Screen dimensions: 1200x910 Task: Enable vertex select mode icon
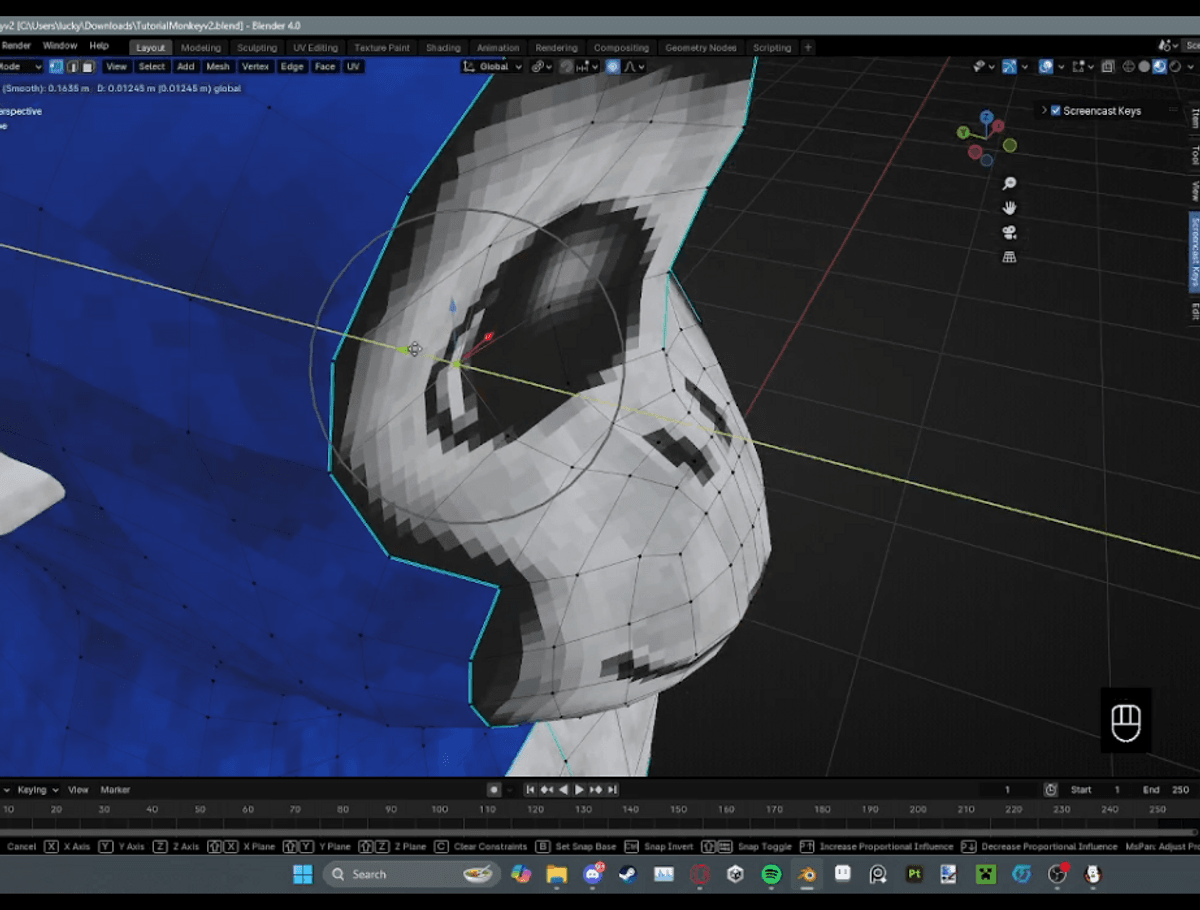[x=56, y=67]
